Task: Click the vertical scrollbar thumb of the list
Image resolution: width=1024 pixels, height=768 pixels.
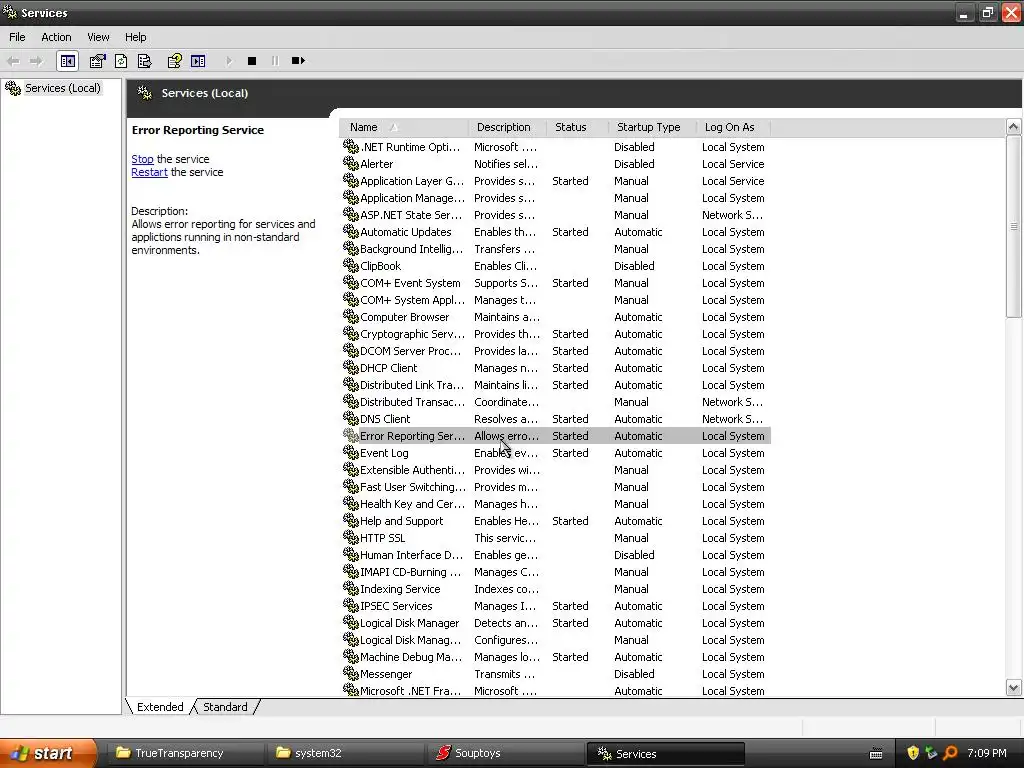Action: 1014,227
